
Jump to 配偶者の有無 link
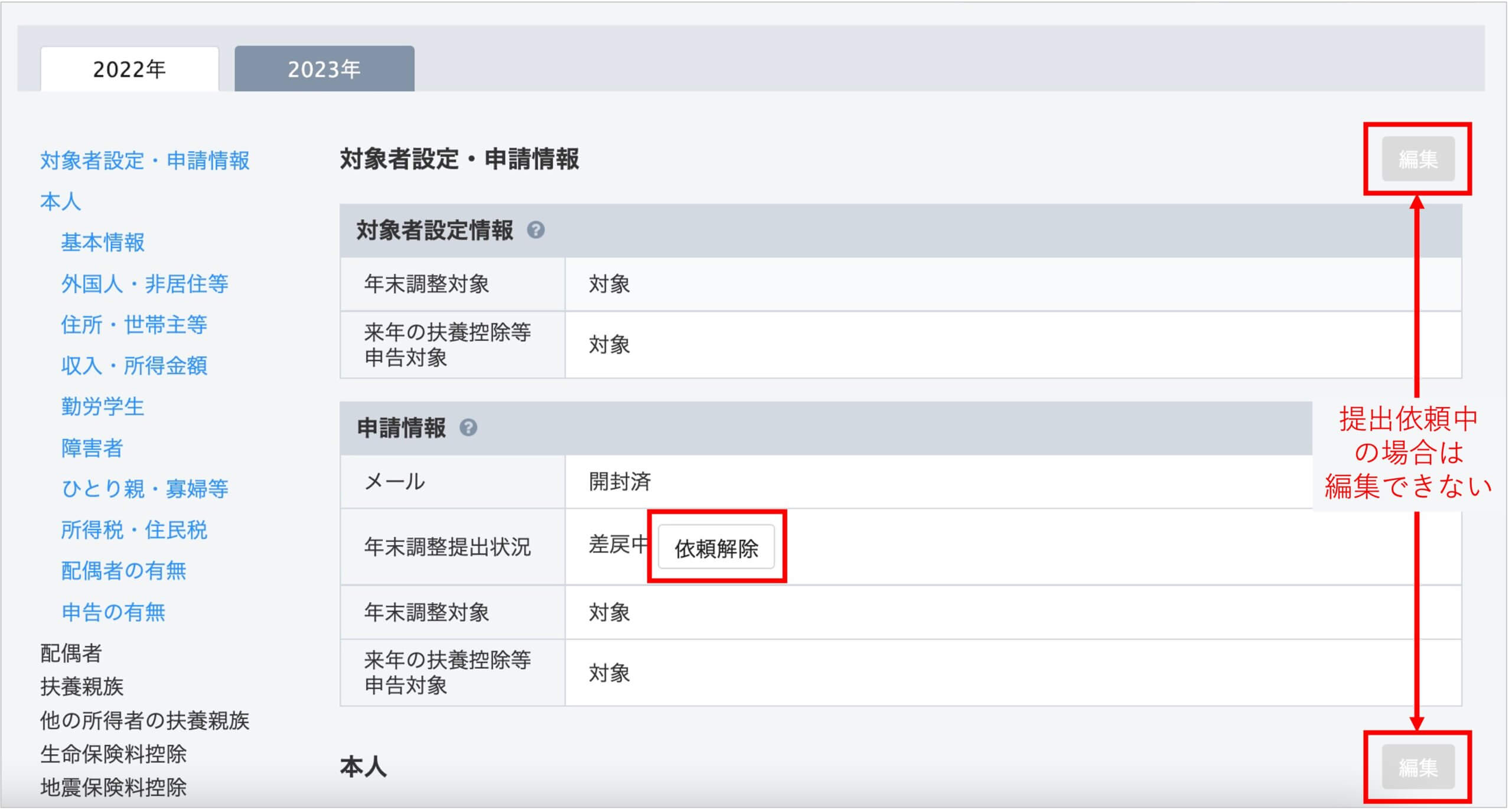point(124,571)
